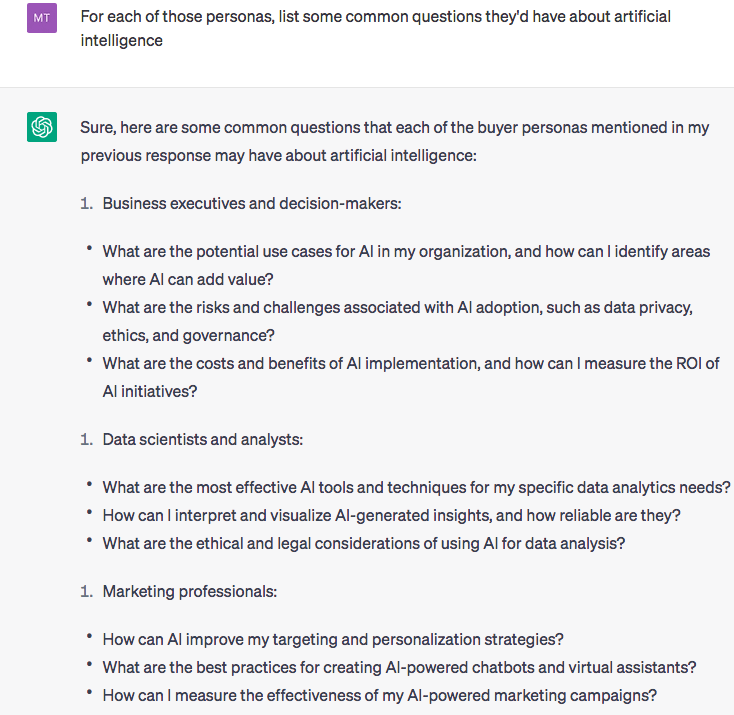734x715 pixels.
Task: Click the bullet about visualizing AI-generated insights
Action: click(391, 516)
